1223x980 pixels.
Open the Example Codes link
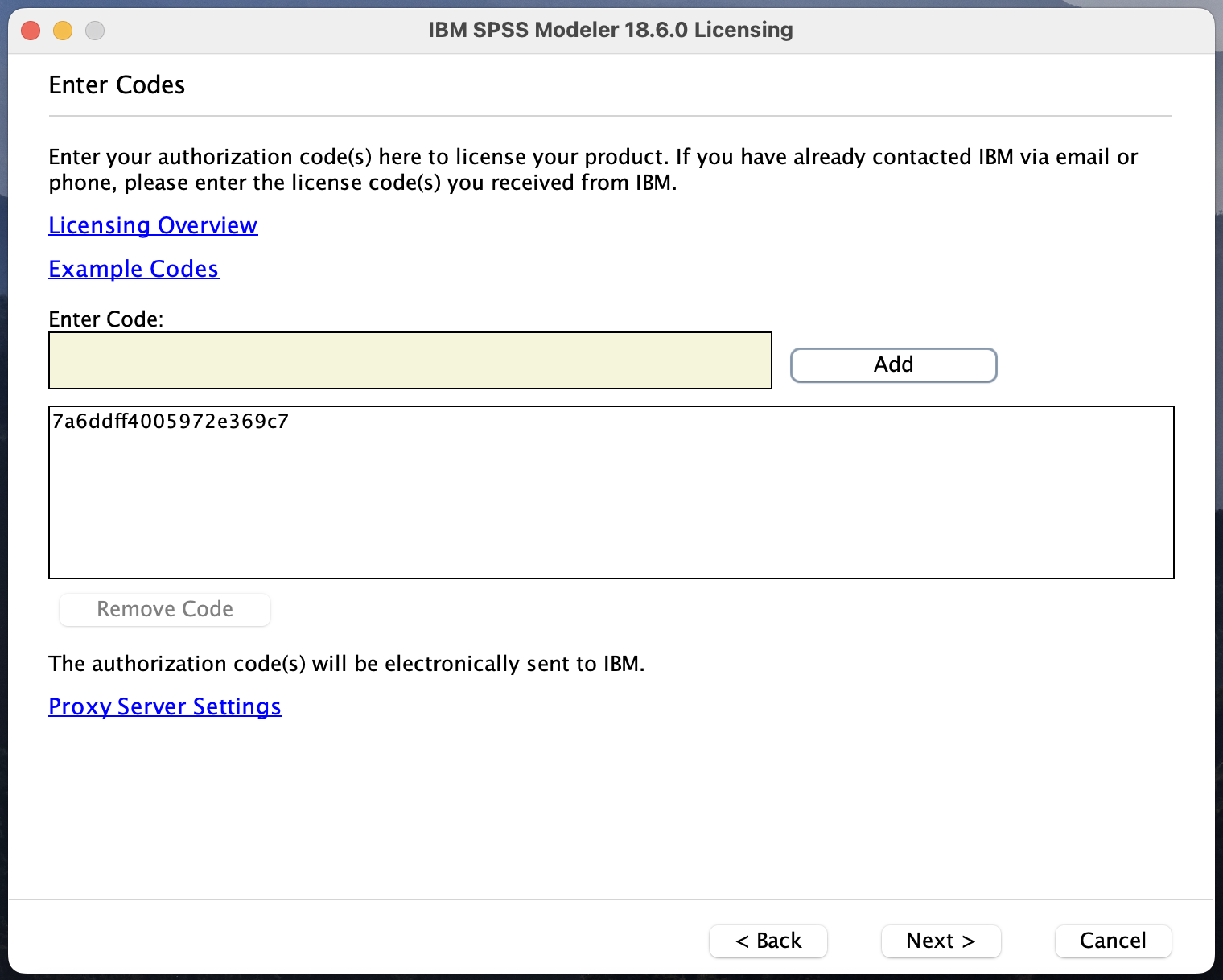(x=134, y=269)
